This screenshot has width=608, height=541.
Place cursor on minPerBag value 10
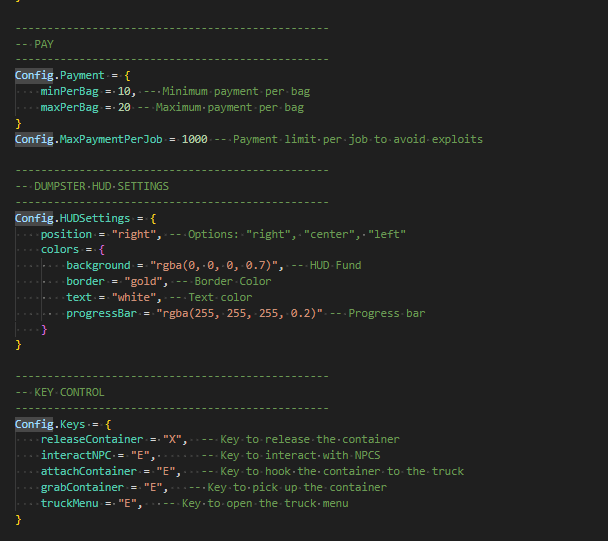124,91
